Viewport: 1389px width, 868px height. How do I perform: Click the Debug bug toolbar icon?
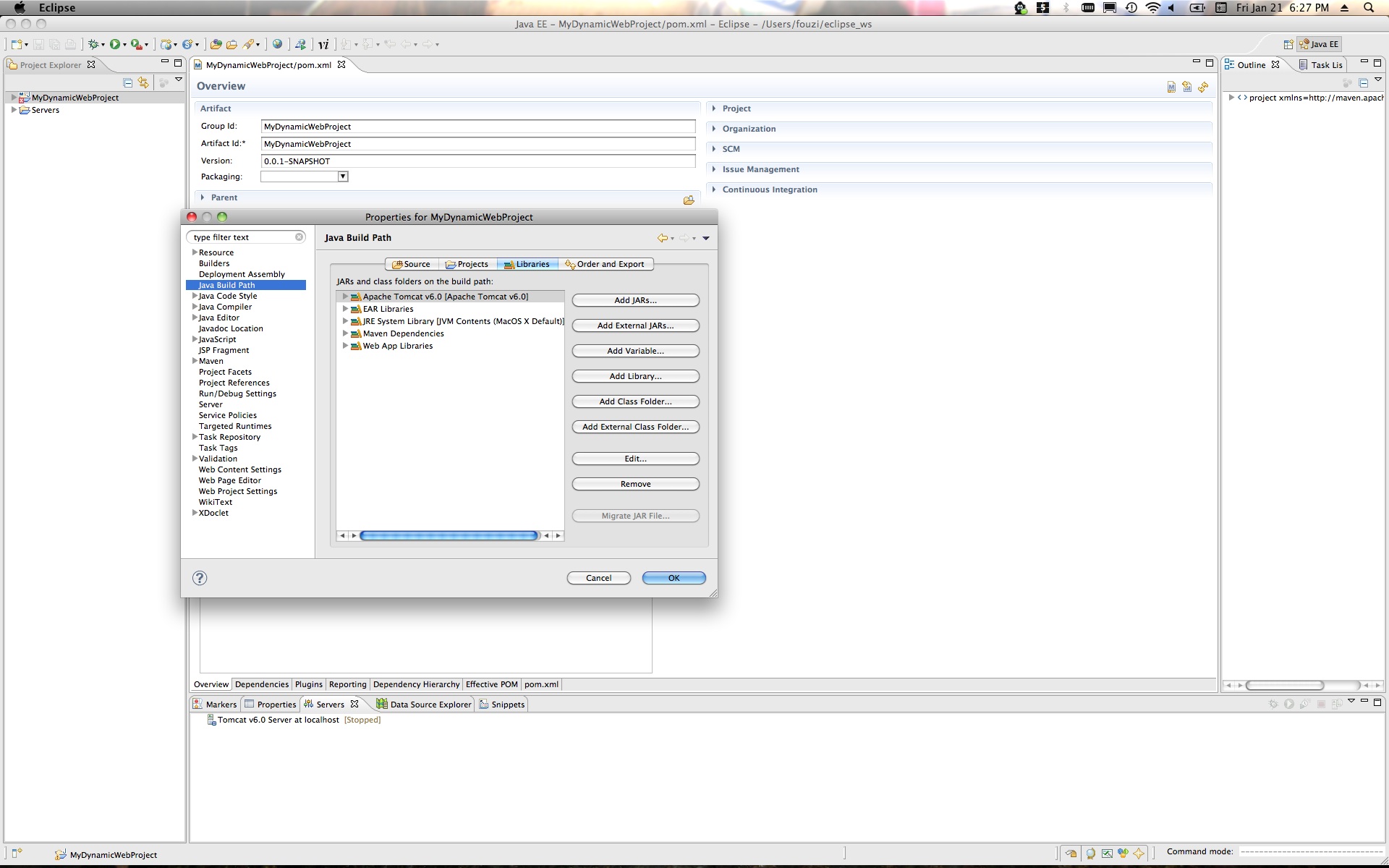pos(93,44)
